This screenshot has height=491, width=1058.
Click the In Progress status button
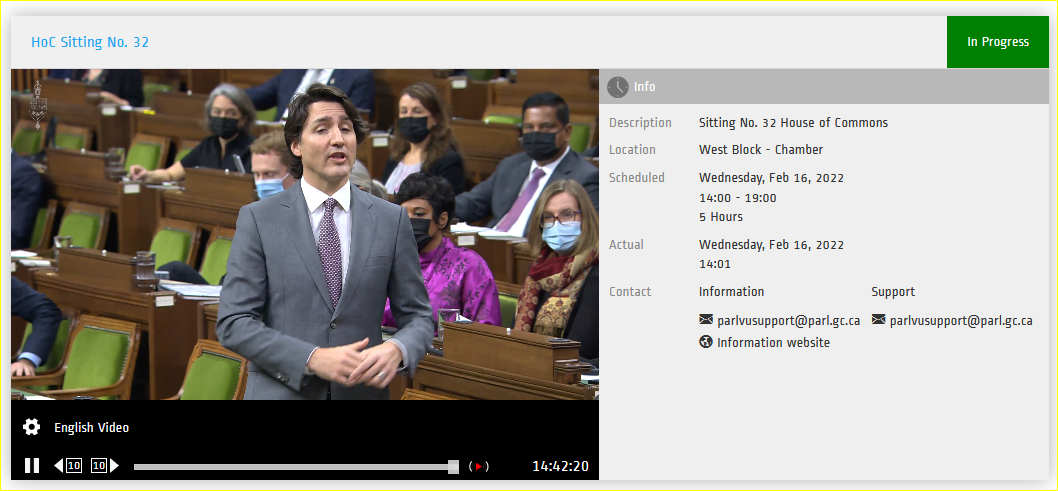997,42
